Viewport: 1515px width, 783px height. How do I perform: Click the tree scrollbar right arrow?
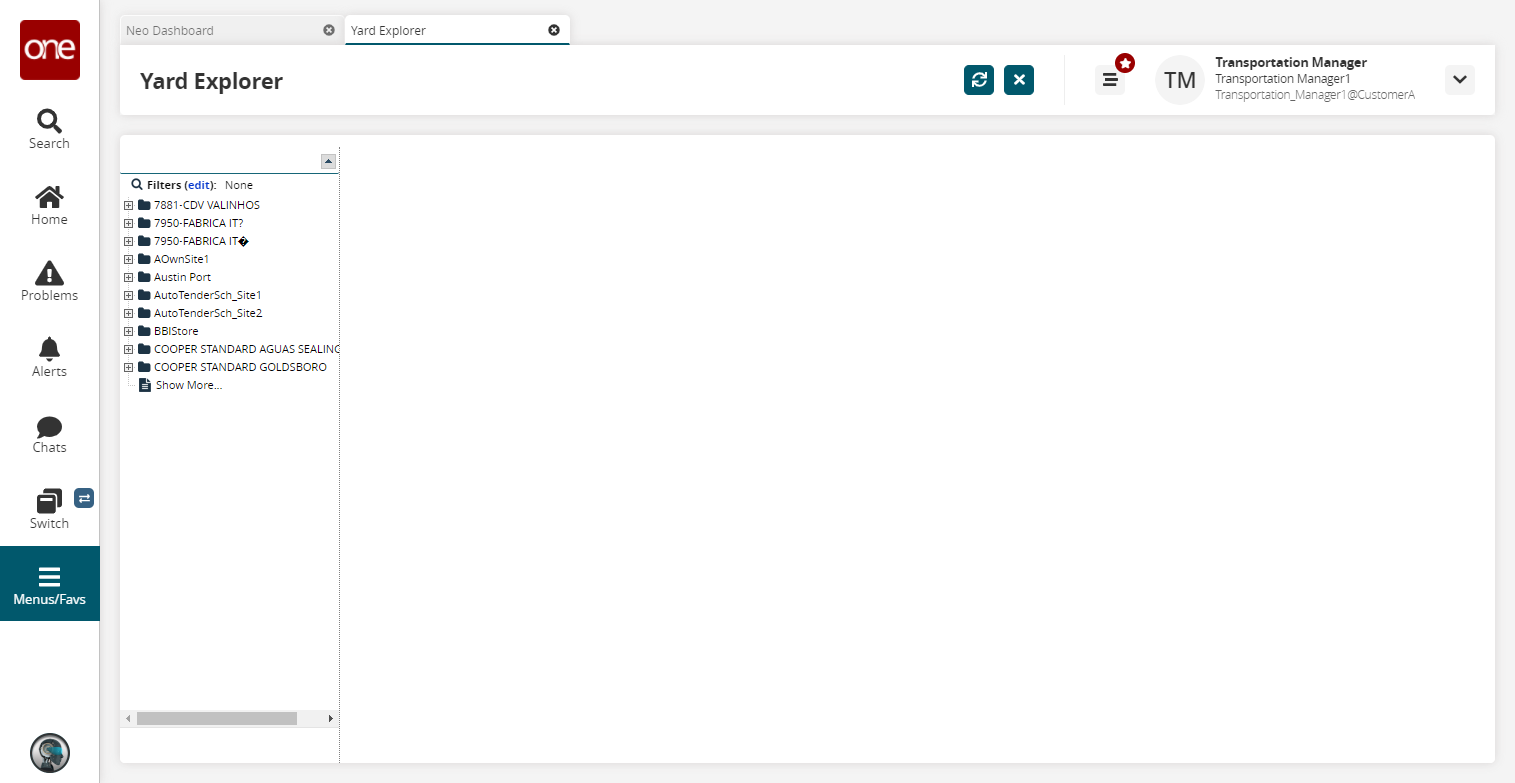331,718
